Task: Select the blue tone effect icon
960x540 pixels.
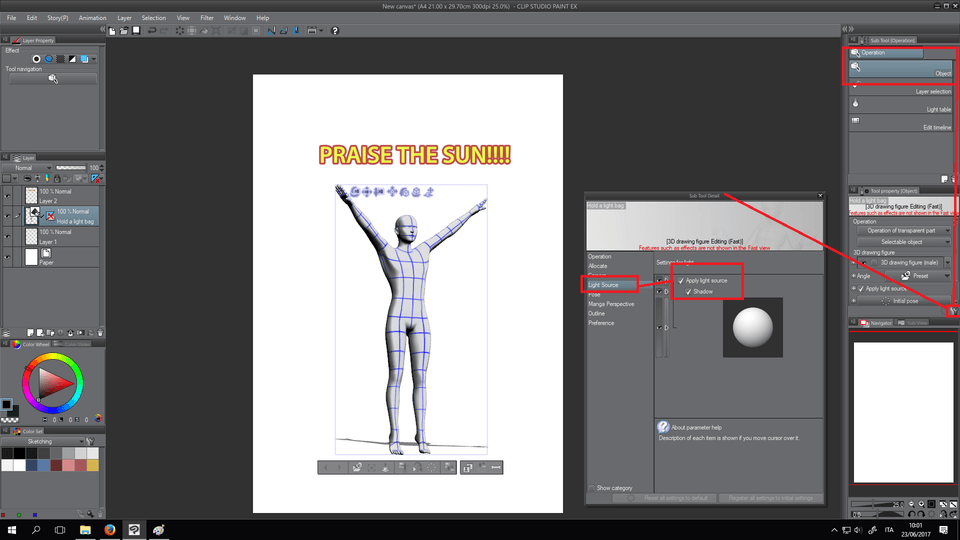Action: click(48, 59)
